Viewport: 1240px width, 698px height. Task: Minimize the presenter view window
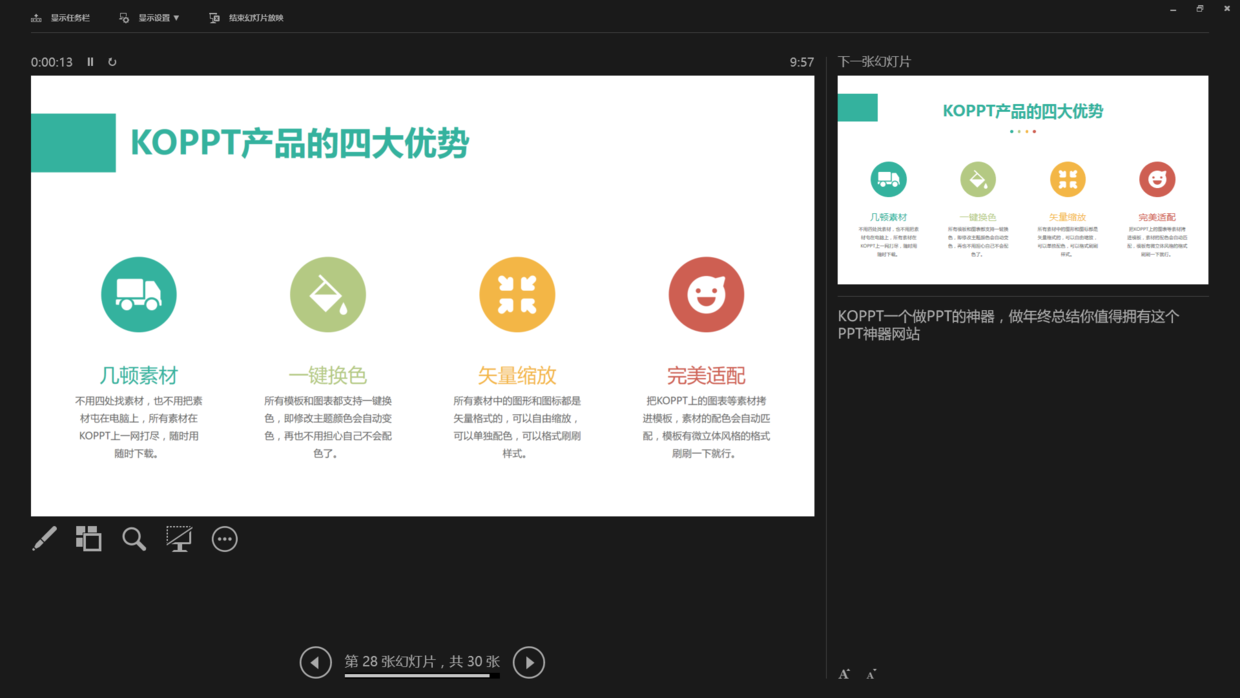click(x=1173, y=9)
